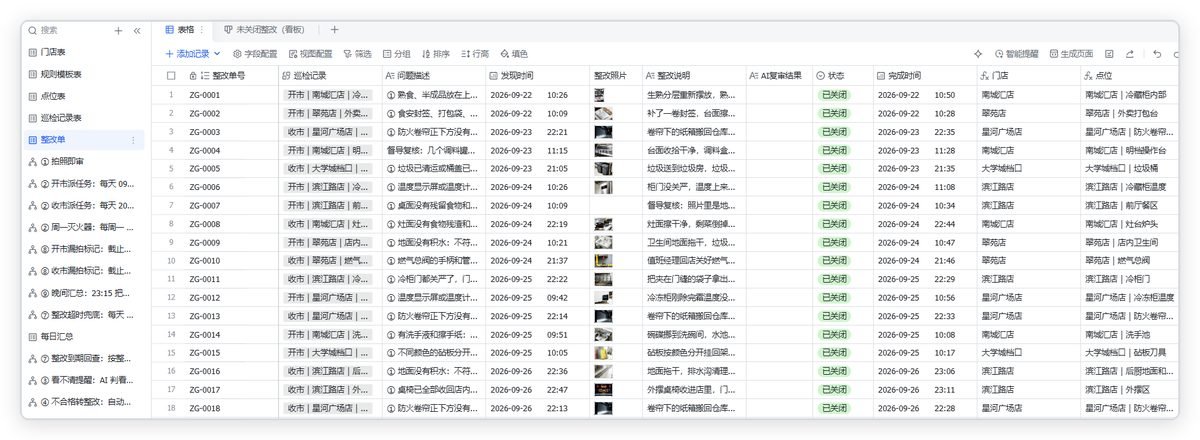This screenshot has height=440, width=1200.
Task: Open more options for 整改单 sidebar item
Action: pos(133,140)
